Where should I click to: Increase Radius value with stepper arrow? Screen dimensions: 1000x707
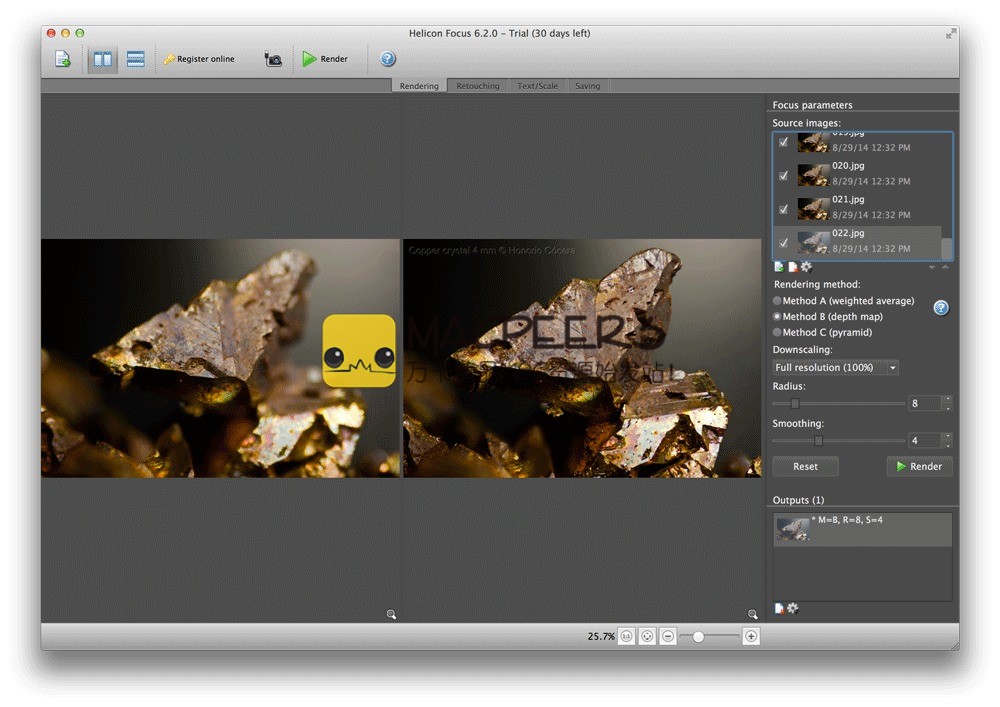click(x=947, y=399)
